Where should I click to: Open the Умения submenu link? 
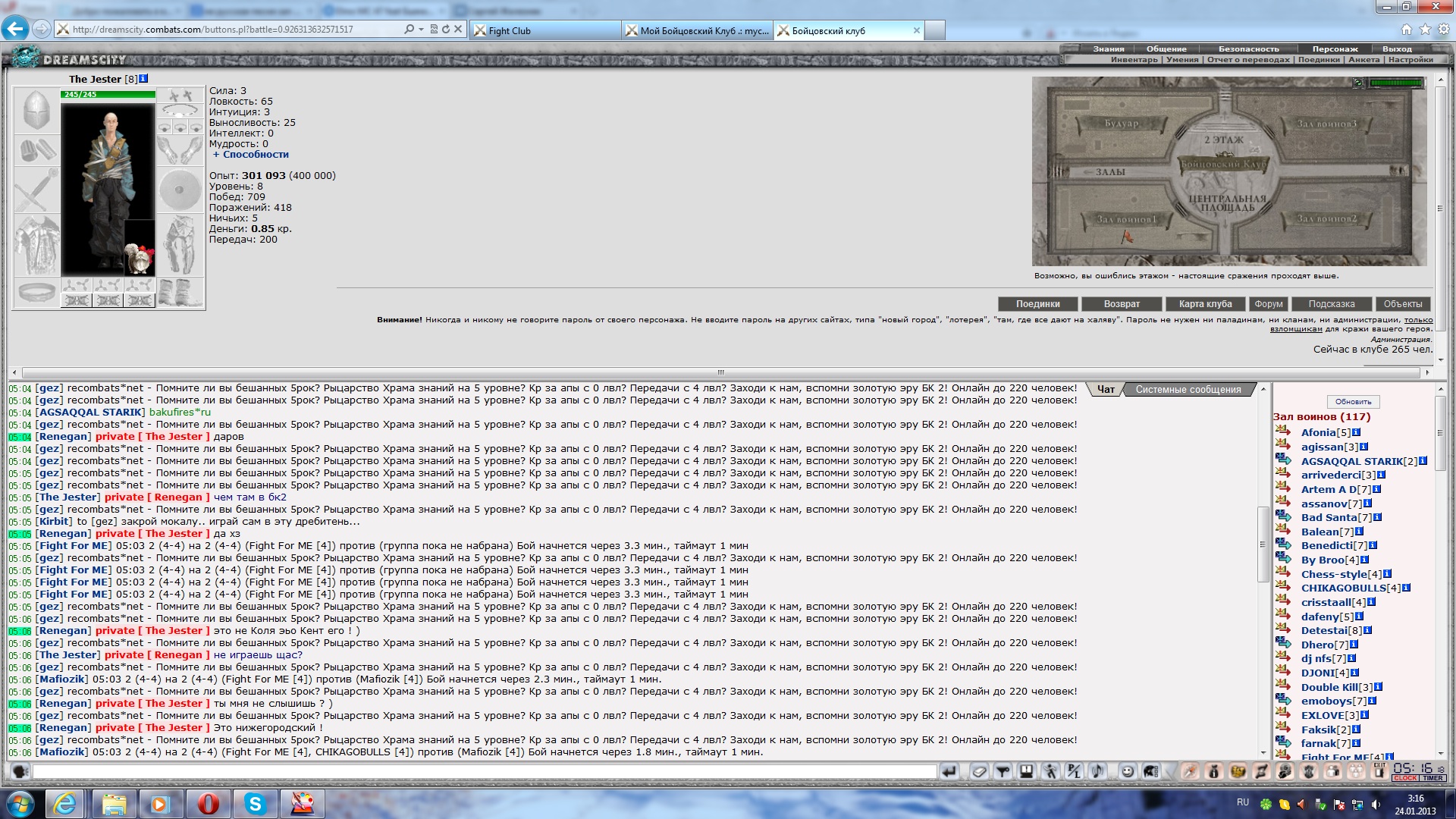[x=1183, y=59]
